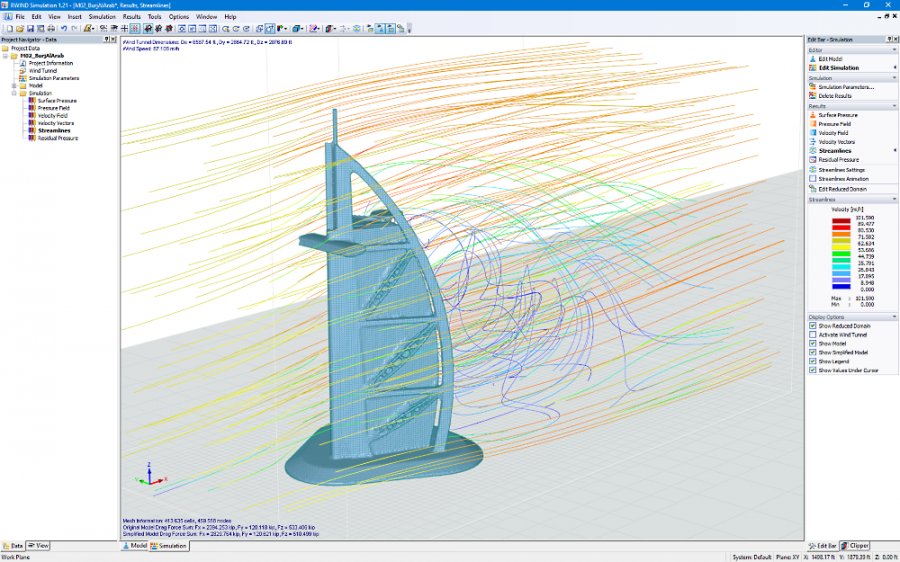
Task: Click the Wind Tunnel icon in navigator
Action: tap(23, 71)
